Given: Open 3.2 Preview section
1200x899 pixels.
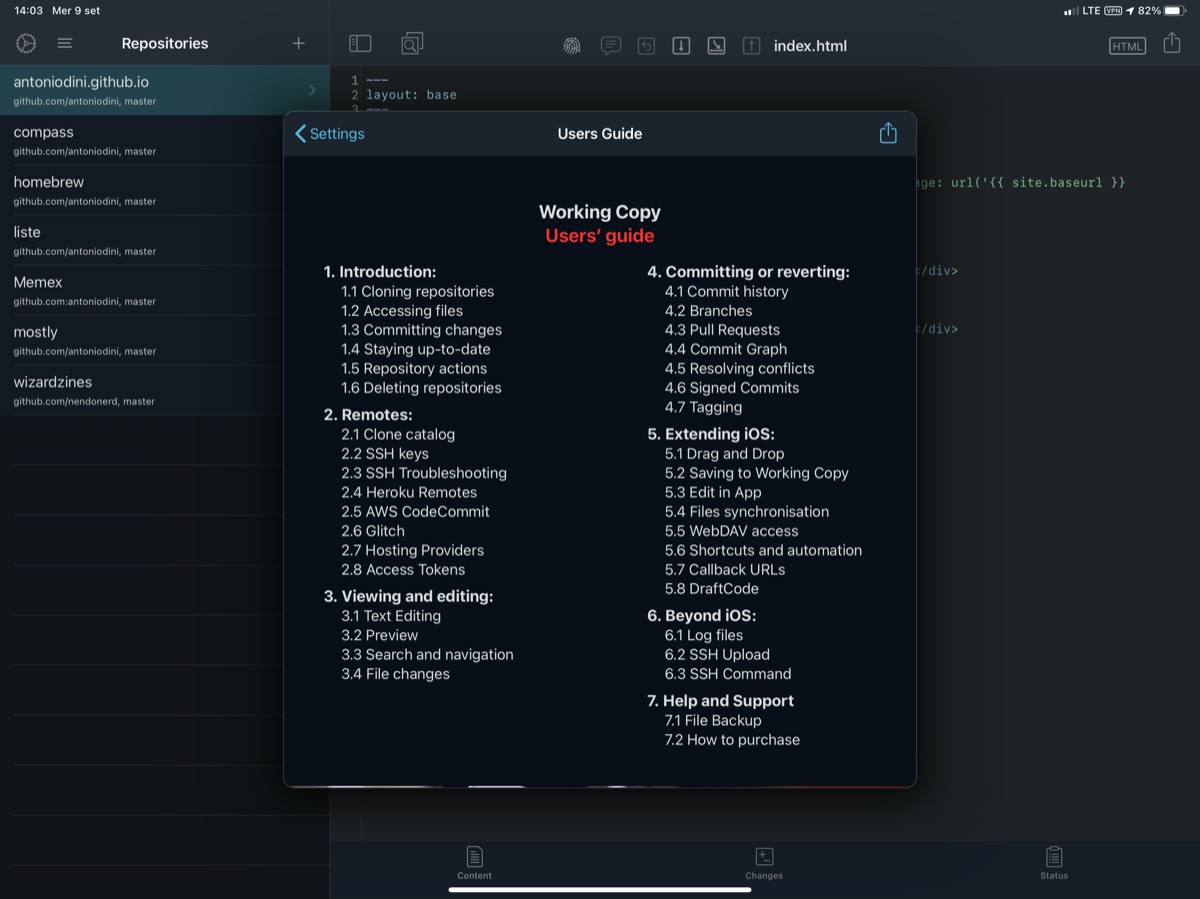Looking at the screenshot, I should point(380,635).
